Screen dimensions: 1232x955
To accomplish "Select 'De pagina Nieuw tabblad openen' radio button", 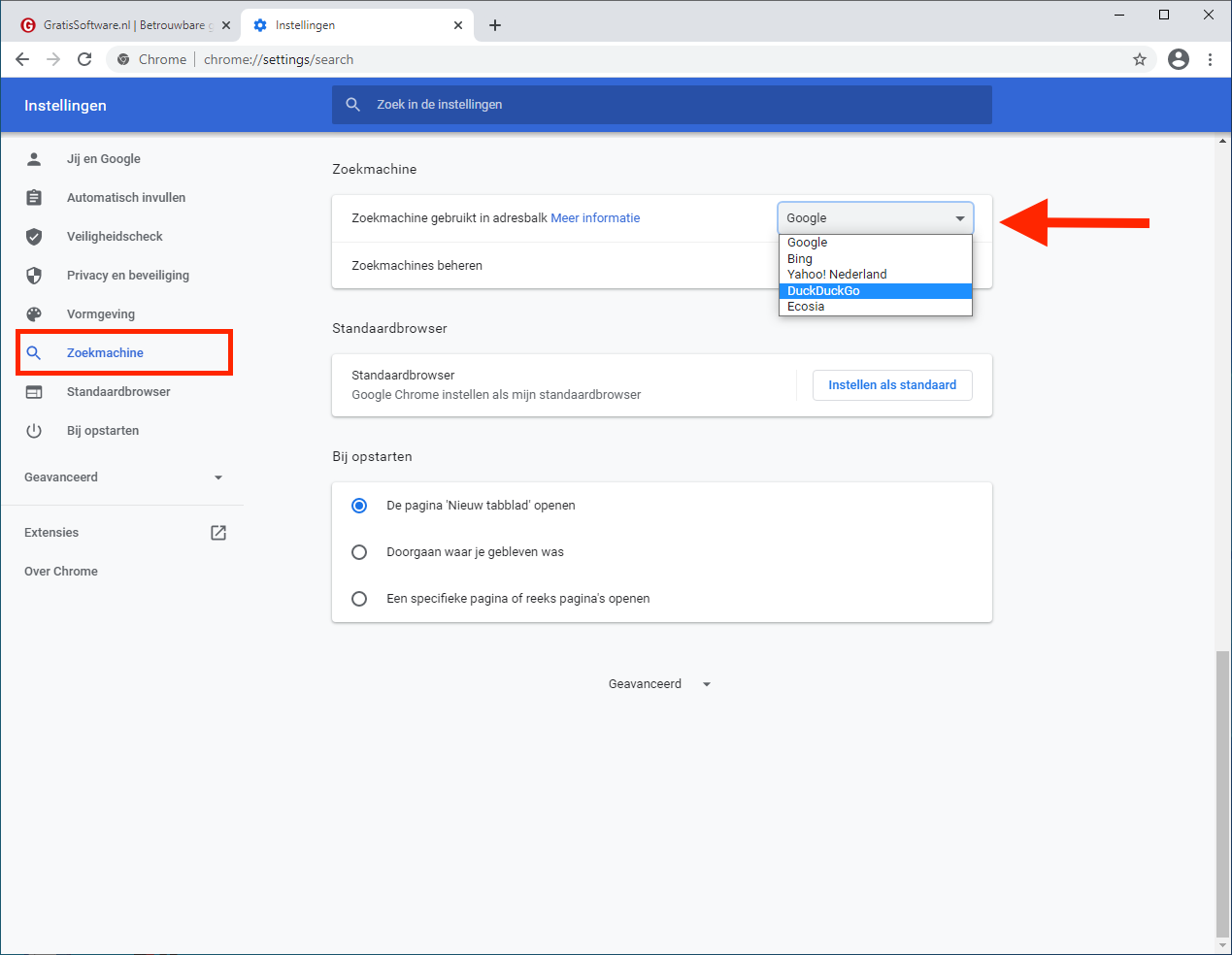I will click(x=359, y=506).
